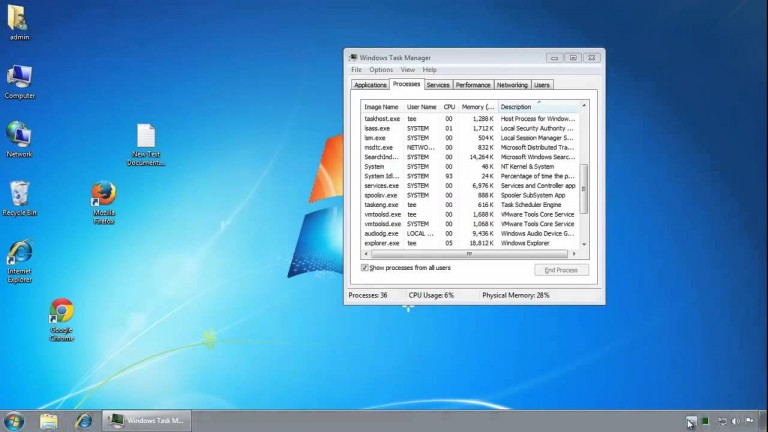Switch to the Services tab

point(438,85)
